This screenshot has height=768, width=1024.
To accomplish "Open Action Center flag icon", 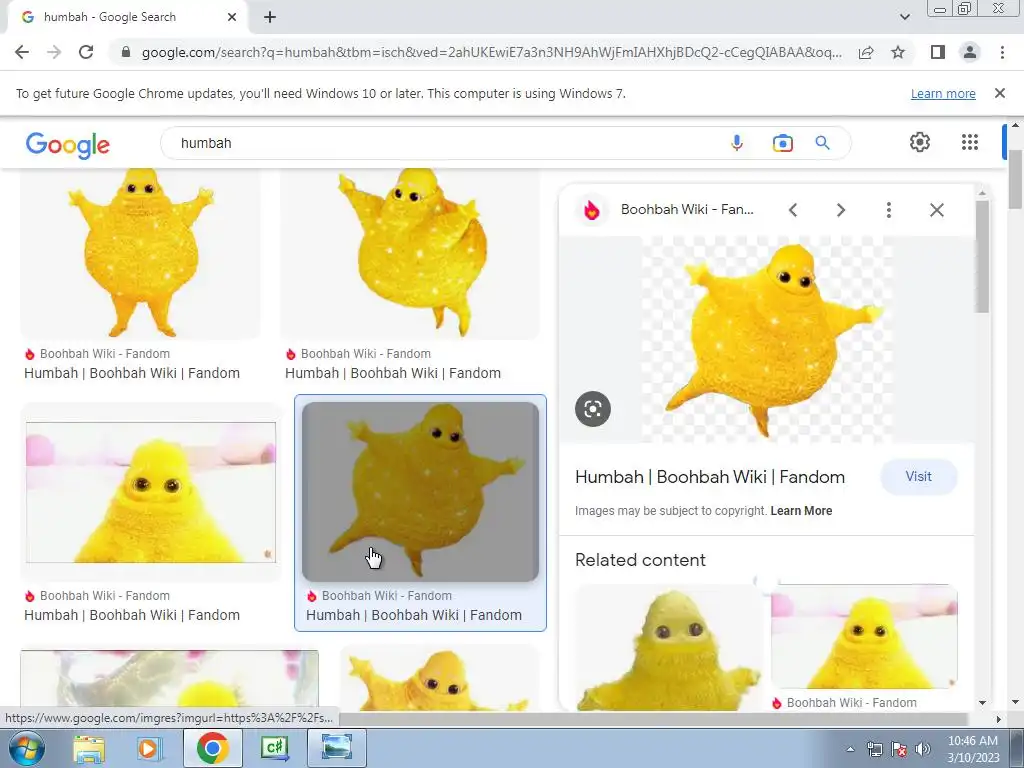I will [x=899, y=749].
